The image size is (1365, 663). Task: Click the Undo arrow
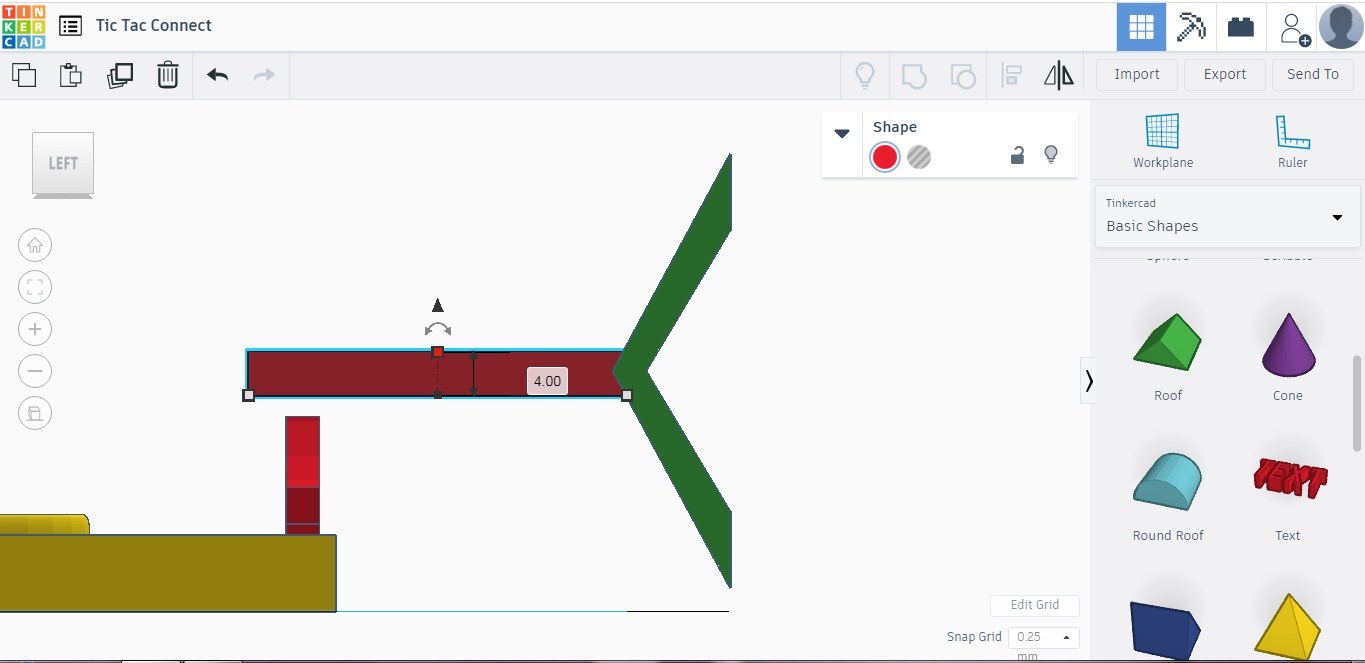tap(217, 74)
